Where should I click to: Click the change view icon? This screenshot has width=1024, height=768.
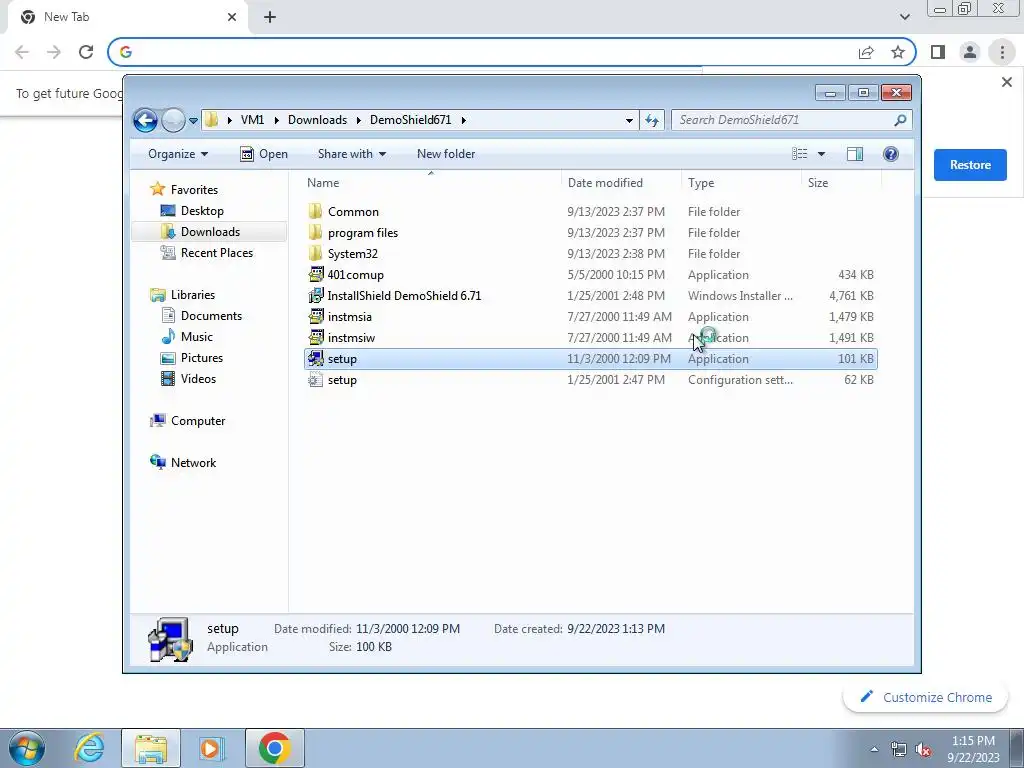click(799, 154)
